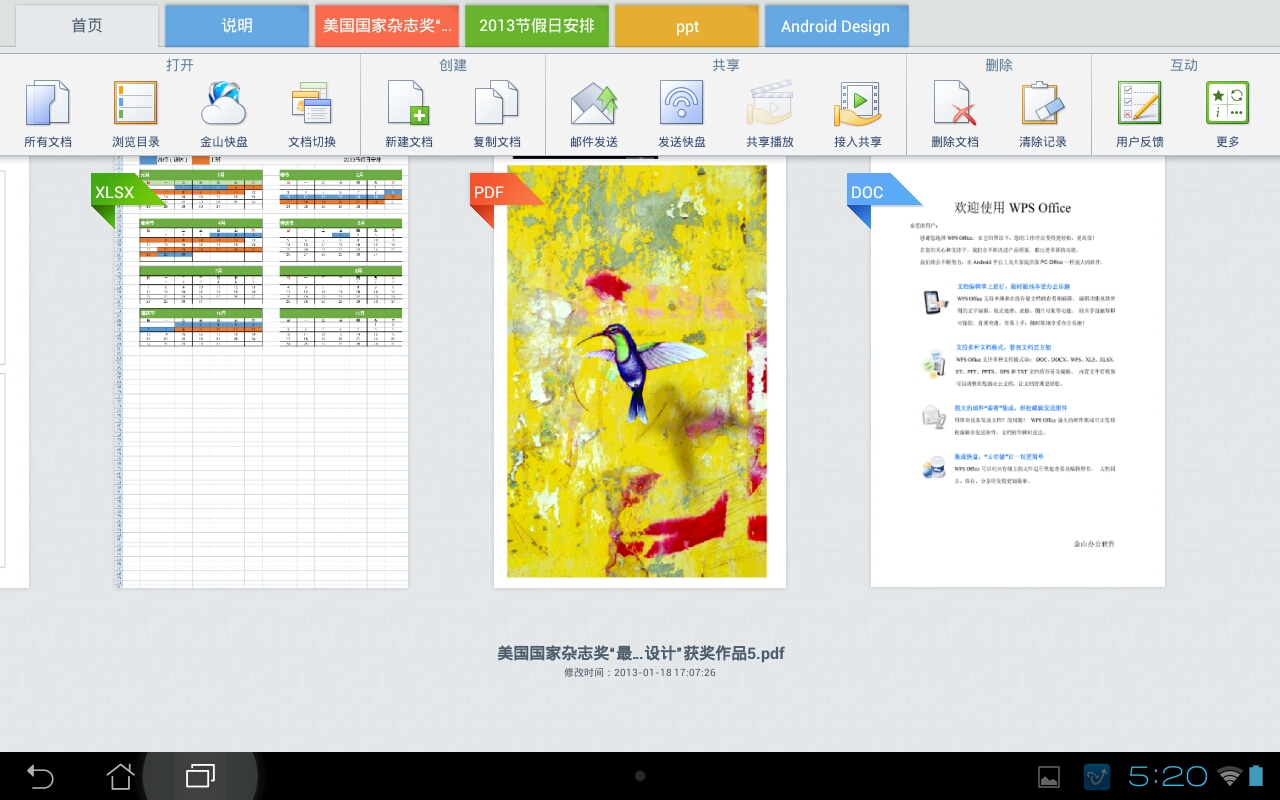1280x800 pixels.
Task: Click the 共享播放 shared playback icon
Action: [770, 103]
